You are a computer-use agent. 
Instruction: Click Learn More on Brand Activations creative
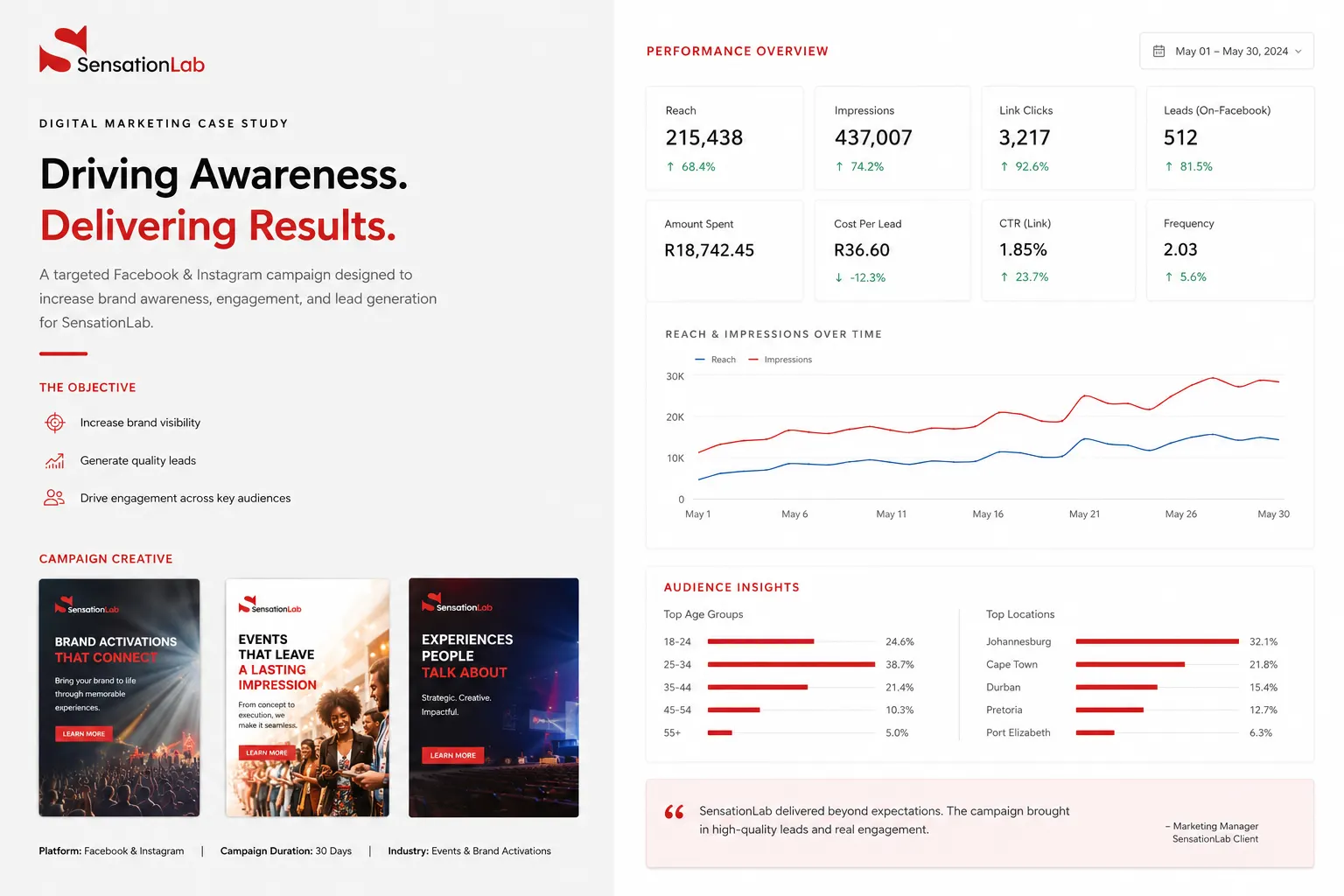tap(84, 733)
